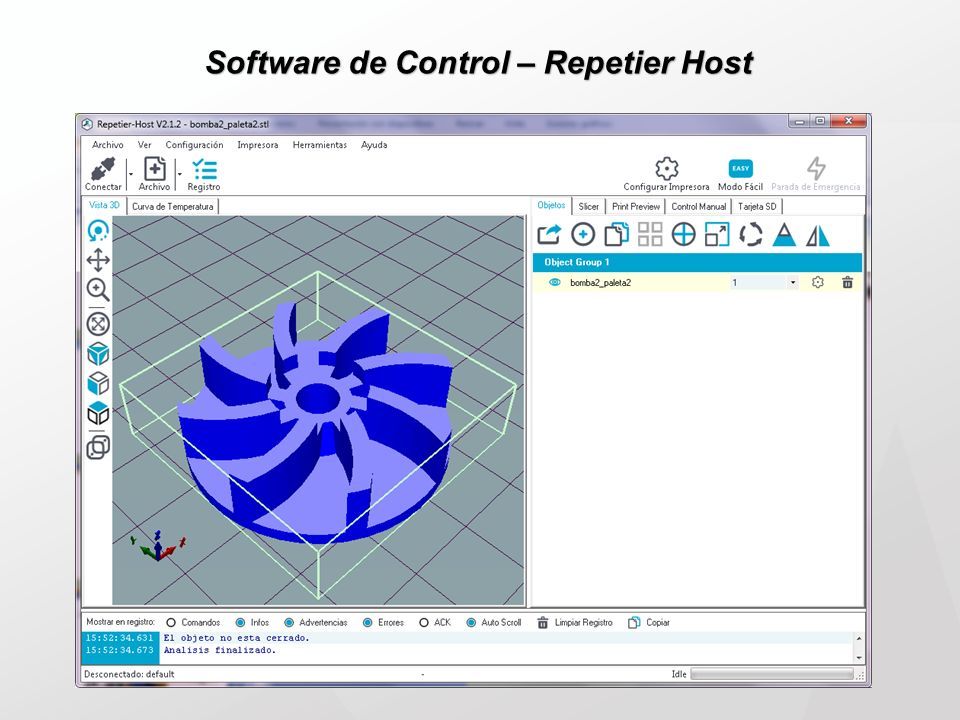Expand the Archivo toolbar dropdown arrow
This screenshot has height=720, width=960.
pyautogui.click(x=179, y=174)
